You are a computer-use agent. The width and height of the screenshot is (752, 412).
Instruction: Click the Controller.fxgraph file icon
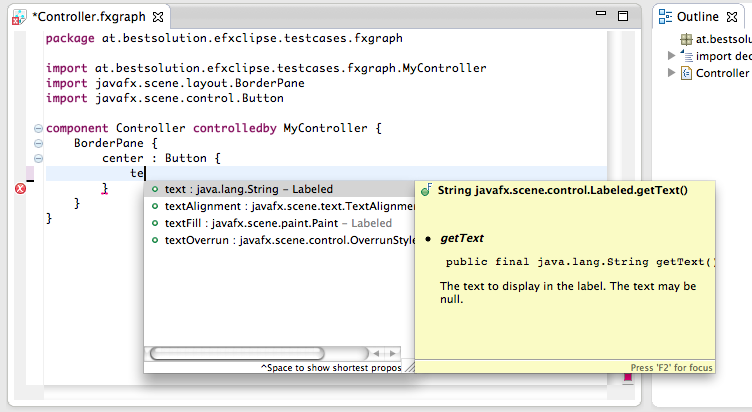coord(19,17)
